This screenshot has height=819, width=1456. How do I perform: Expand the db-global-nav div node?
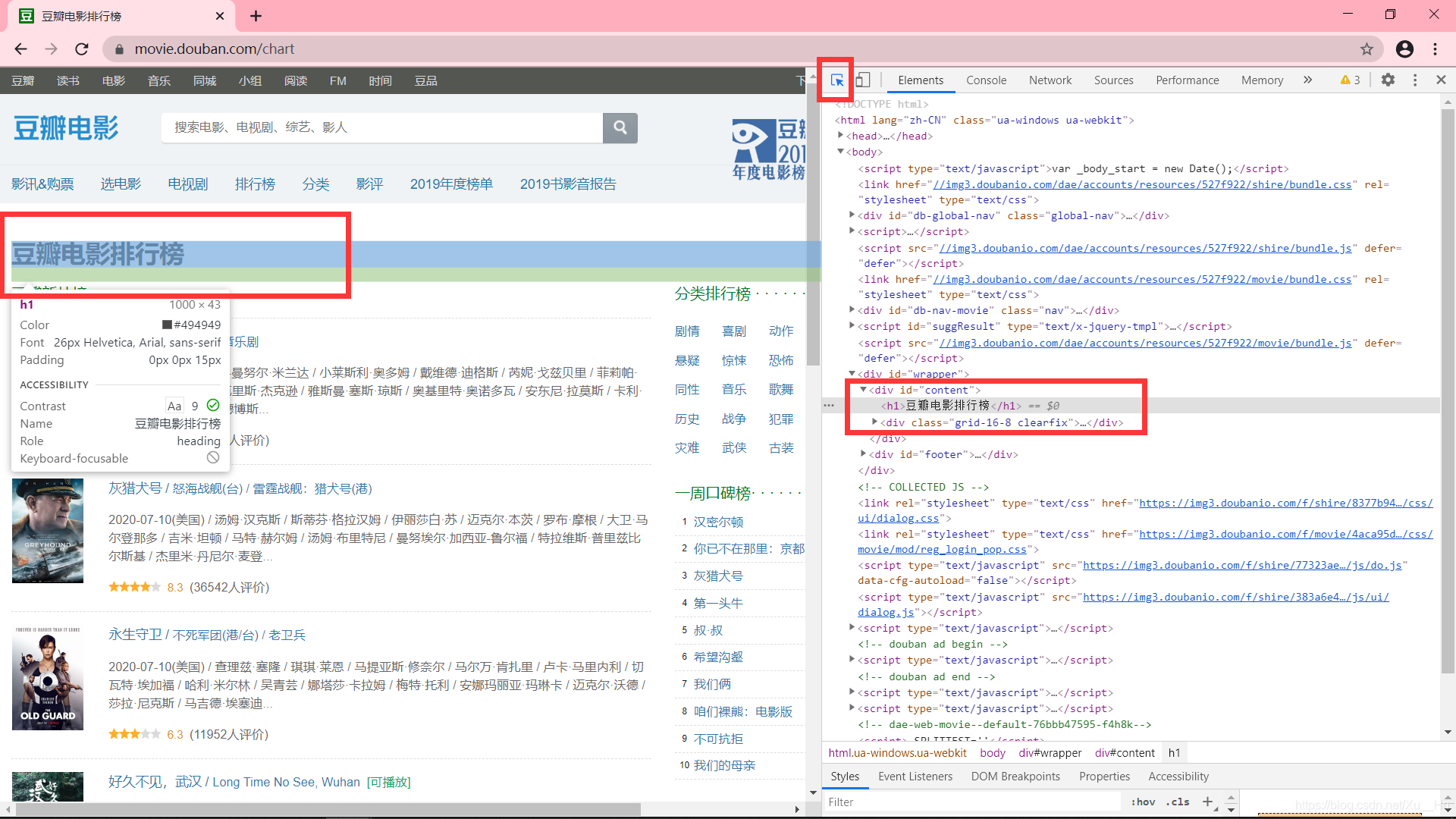click(x=852, y=215)
